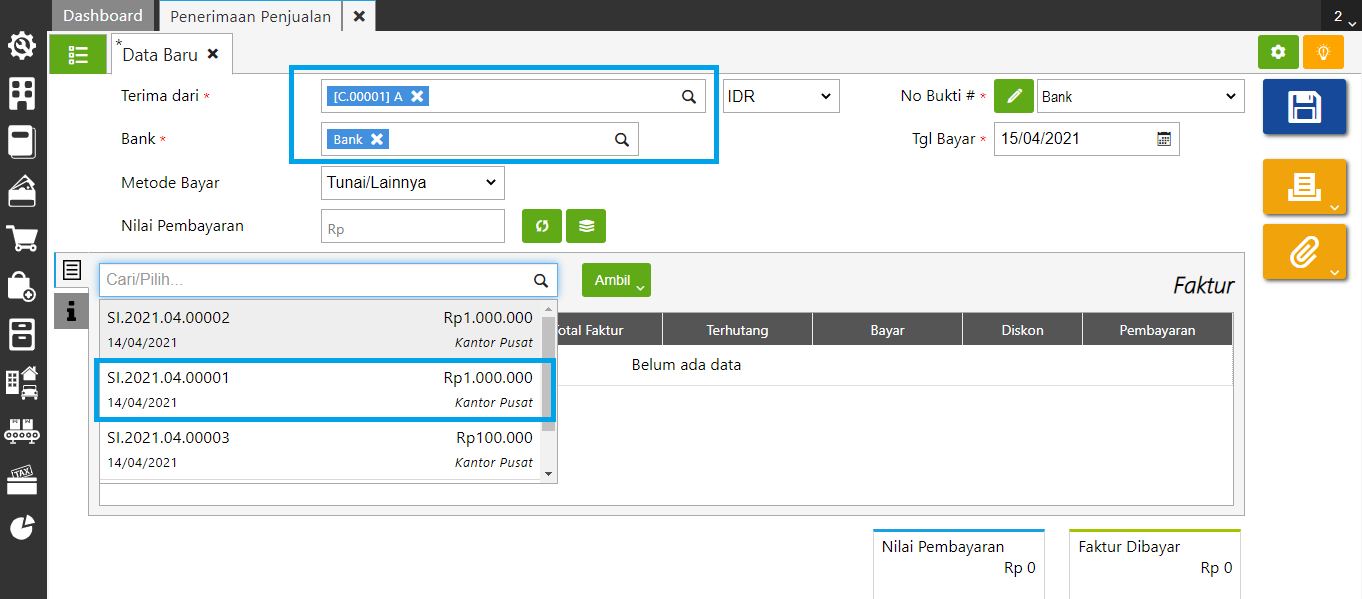Click the green pencil edit No Bukti icon

pos(1014,97)
